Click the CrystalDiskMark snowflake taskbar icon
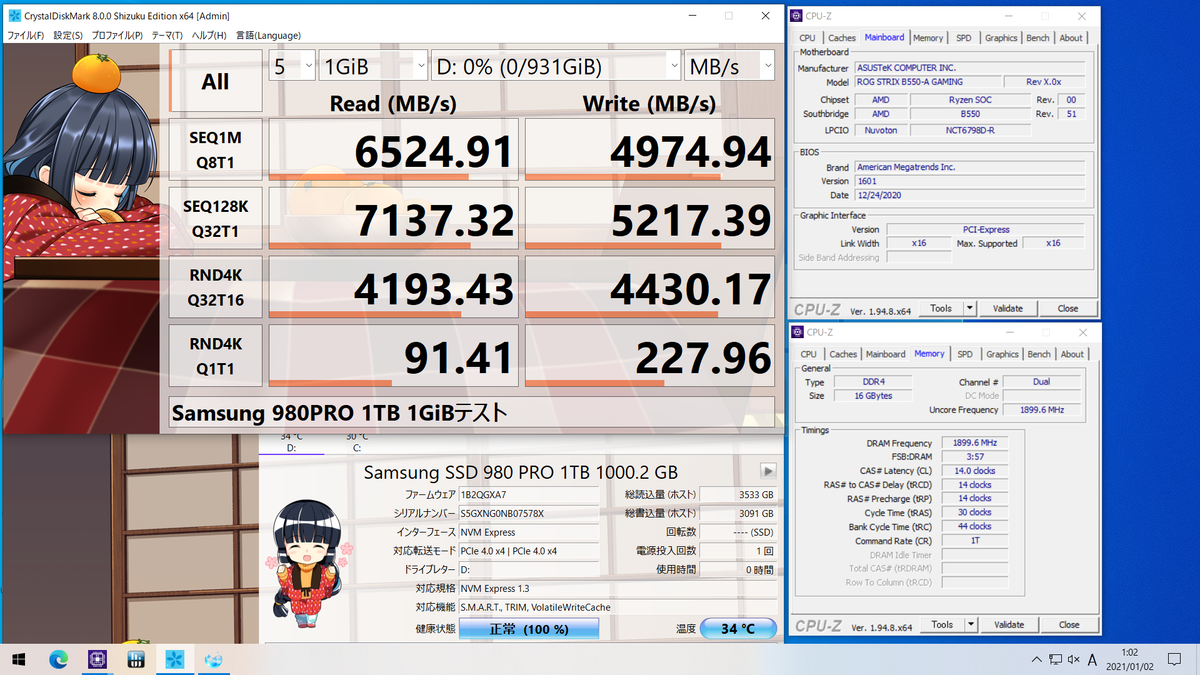This screenshot has width=1200, height=675. tap(175, 659)
